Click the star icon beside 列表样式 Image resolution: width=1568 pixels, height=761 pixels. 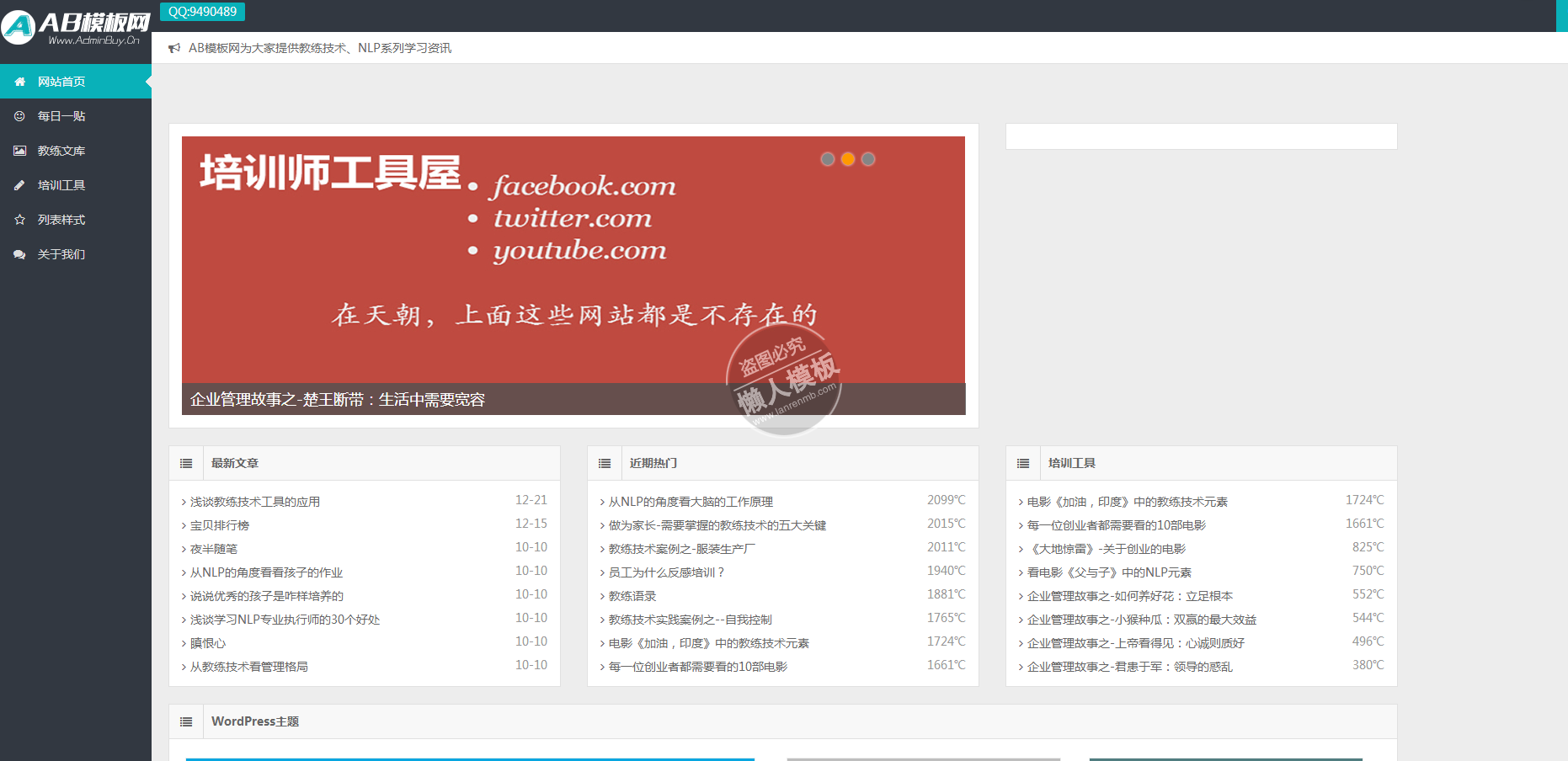point(19,220)
